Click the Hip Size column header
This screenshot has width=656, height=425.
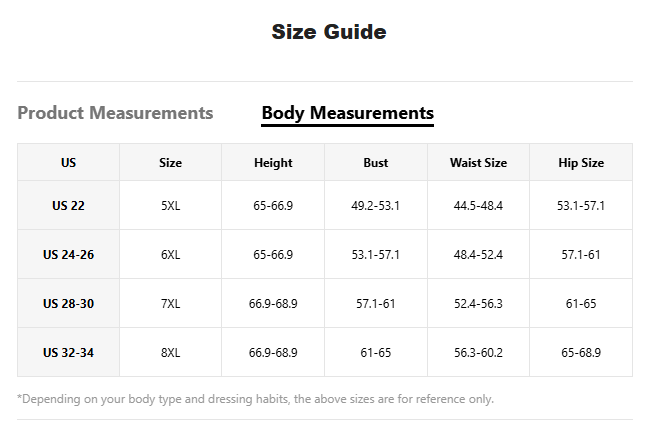click(x=580, y=163)
